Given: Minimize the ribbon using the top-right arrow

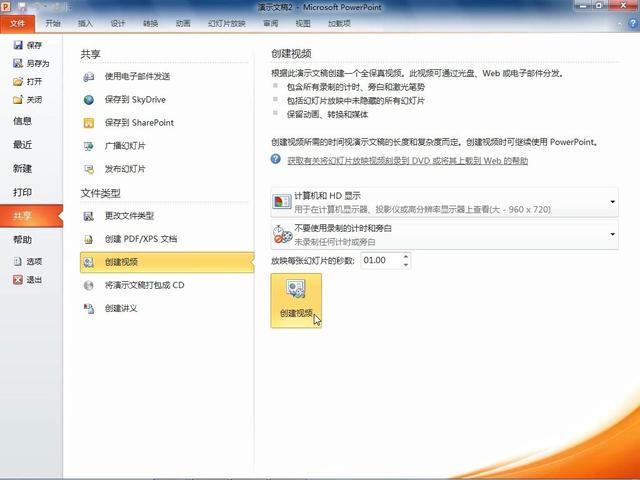Looking at the screenshot, I should click(x=620, y=24).
